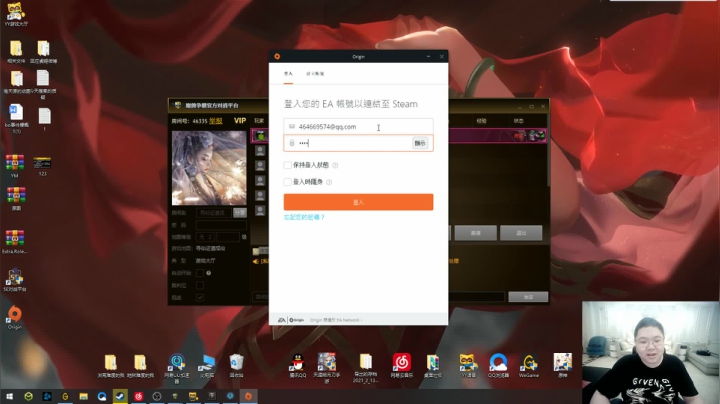Click the send button in battle platform chat
Screen dimensions: 720x404
click(x=528, y=297)
